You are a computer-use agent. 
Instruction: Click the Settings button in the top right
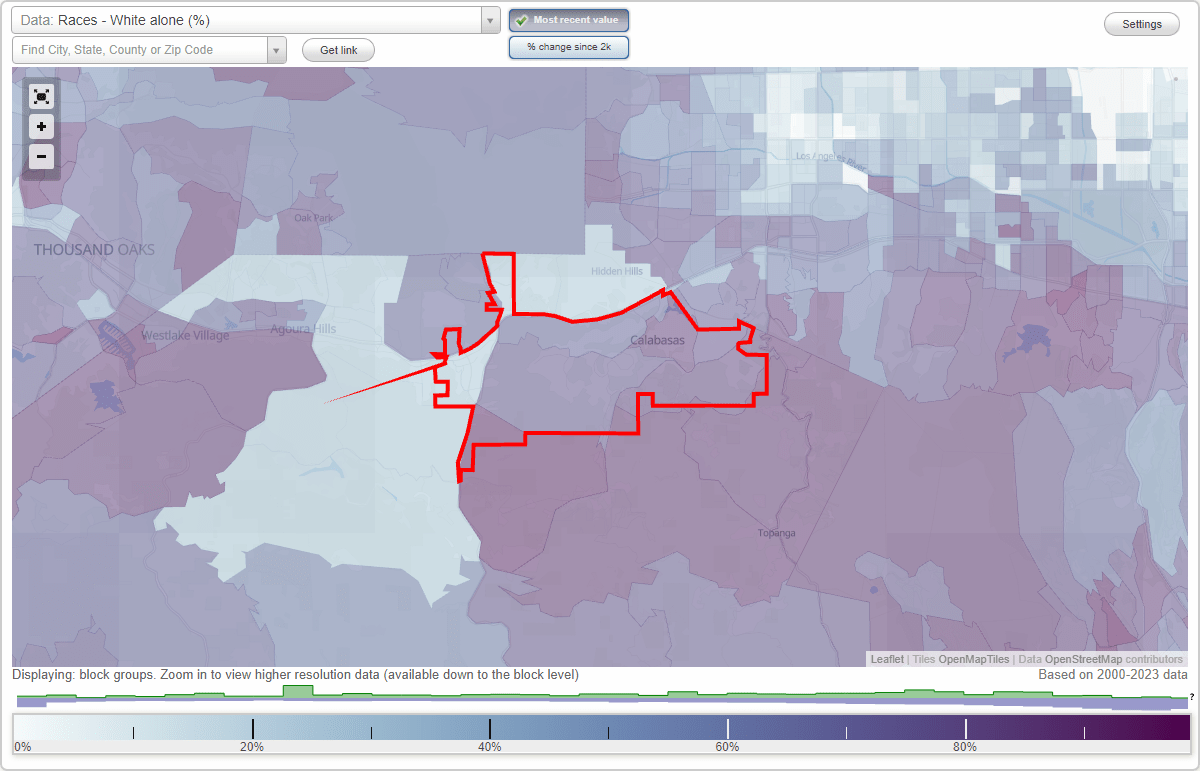coord(1141,23)
